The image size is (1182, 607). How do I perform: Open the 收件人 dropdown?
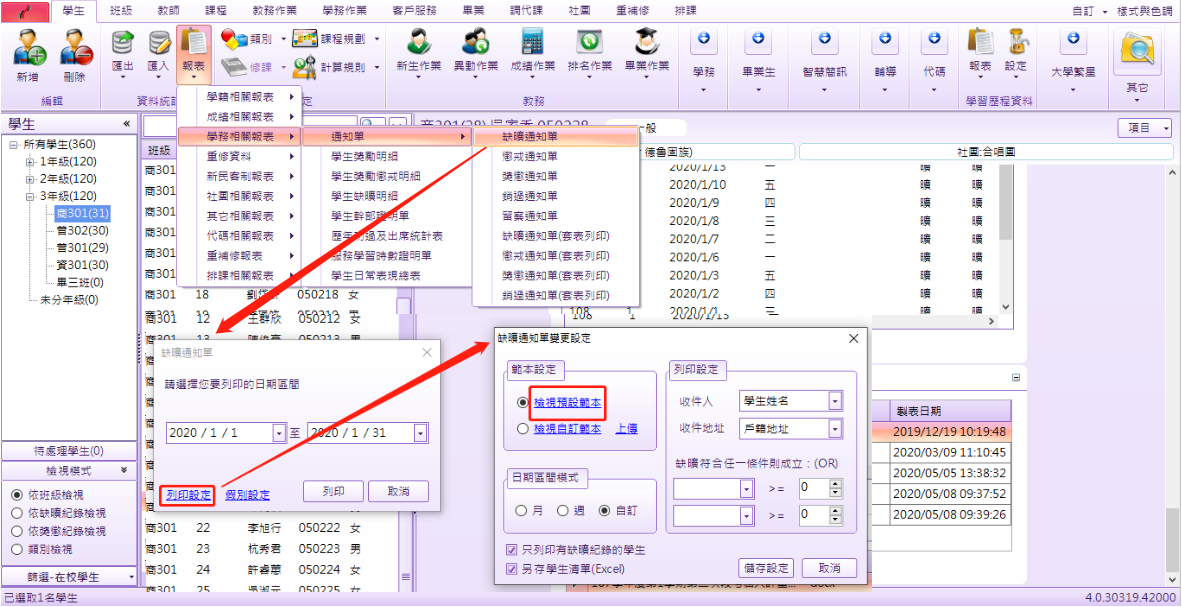(834, 401)
